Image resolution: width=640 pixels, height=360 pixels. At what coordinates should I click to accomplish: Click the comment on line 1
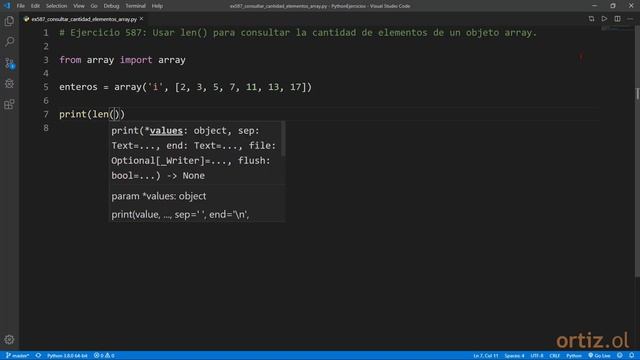coord(298,33)
